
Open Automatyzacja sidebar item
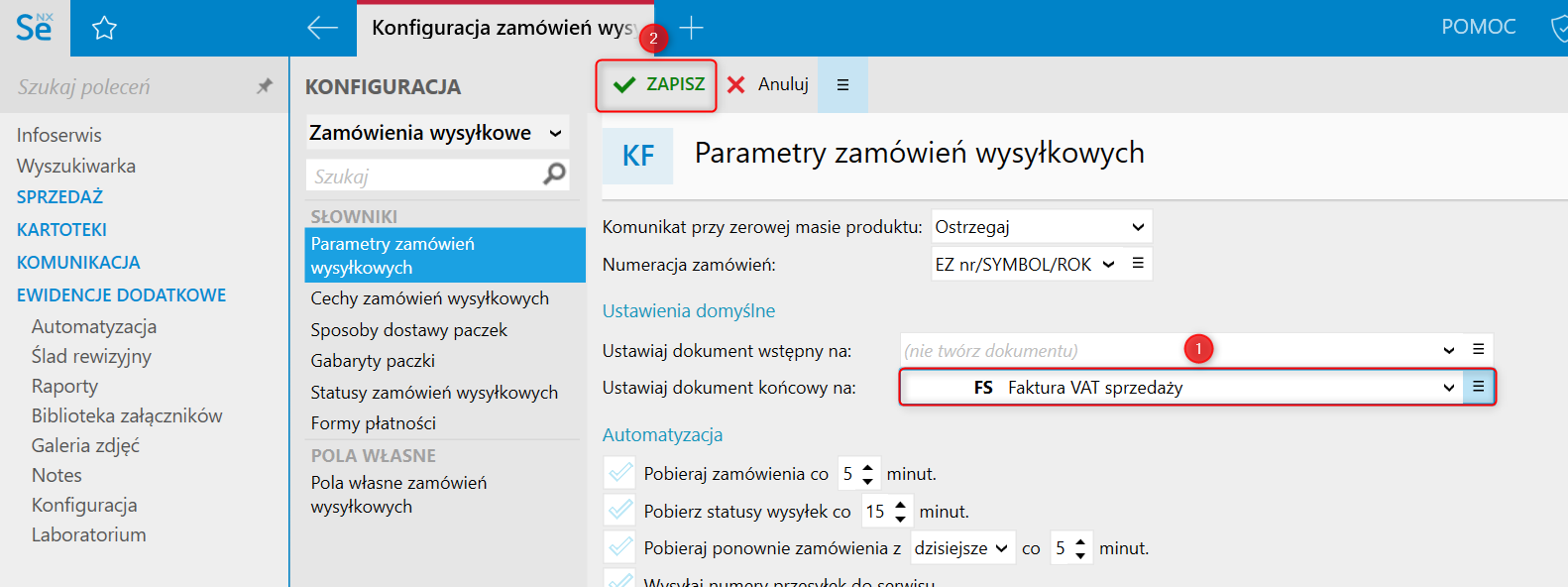point(94,326)
